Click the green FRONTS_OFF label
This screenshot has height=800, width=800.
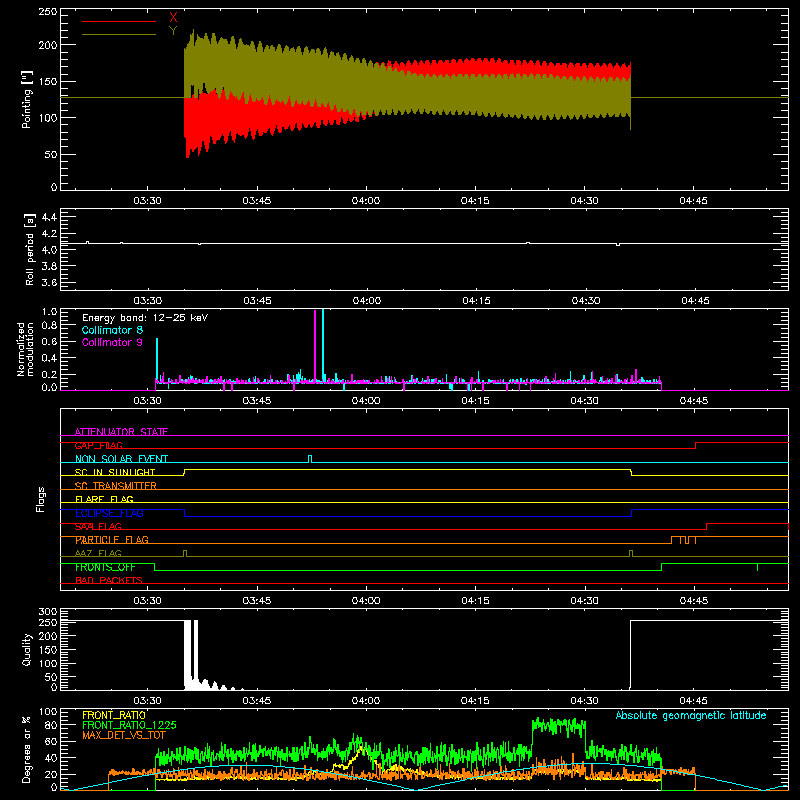[x=105, y=567]
